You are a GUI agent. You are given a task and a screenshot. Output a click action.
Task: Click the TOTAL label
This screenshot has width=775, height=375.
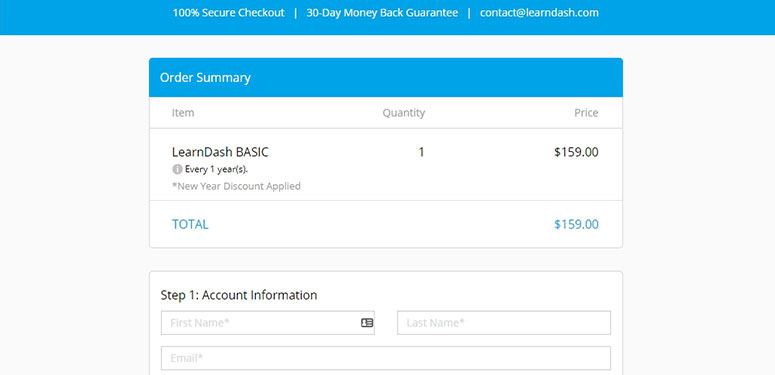point(190,224)
